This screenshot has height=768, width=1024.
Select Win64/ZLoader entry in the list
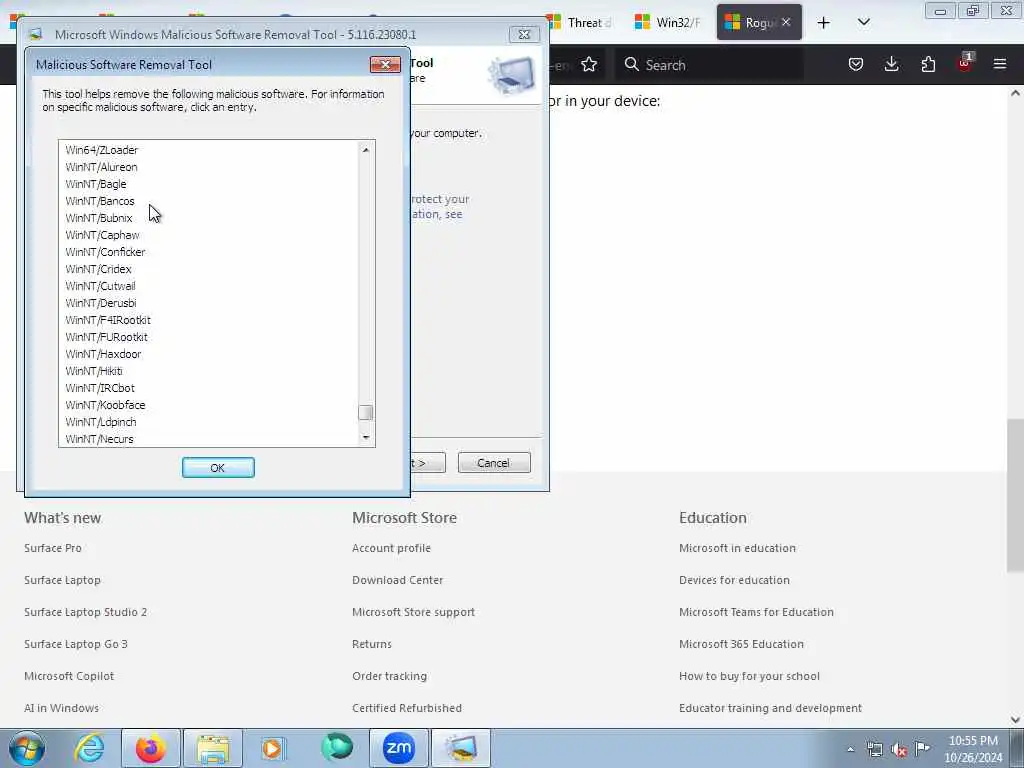pos(102,150)
